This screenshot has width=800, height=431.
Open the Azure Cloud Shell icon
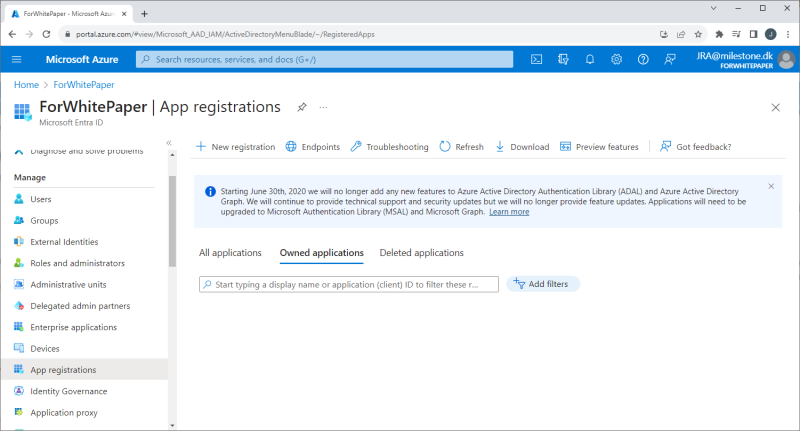pos(536,59)
